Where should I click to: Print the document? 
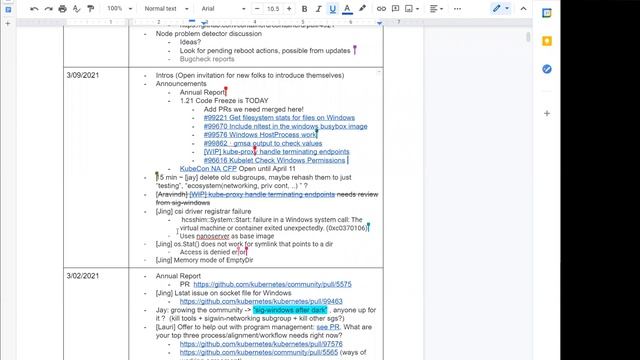62,9
